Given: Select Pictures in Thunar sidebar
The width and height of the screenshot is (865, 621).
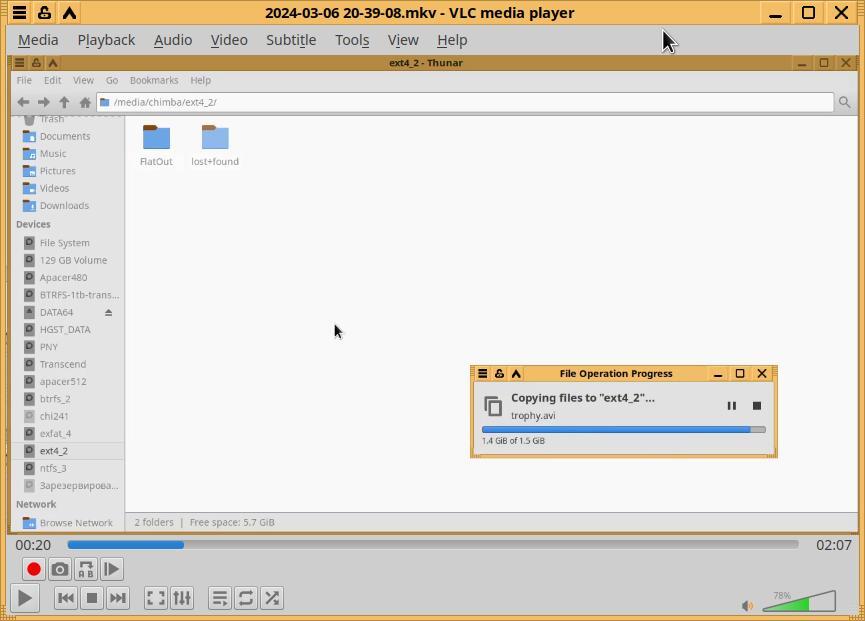Looking at the screenshot, I should tap(57, 171).
